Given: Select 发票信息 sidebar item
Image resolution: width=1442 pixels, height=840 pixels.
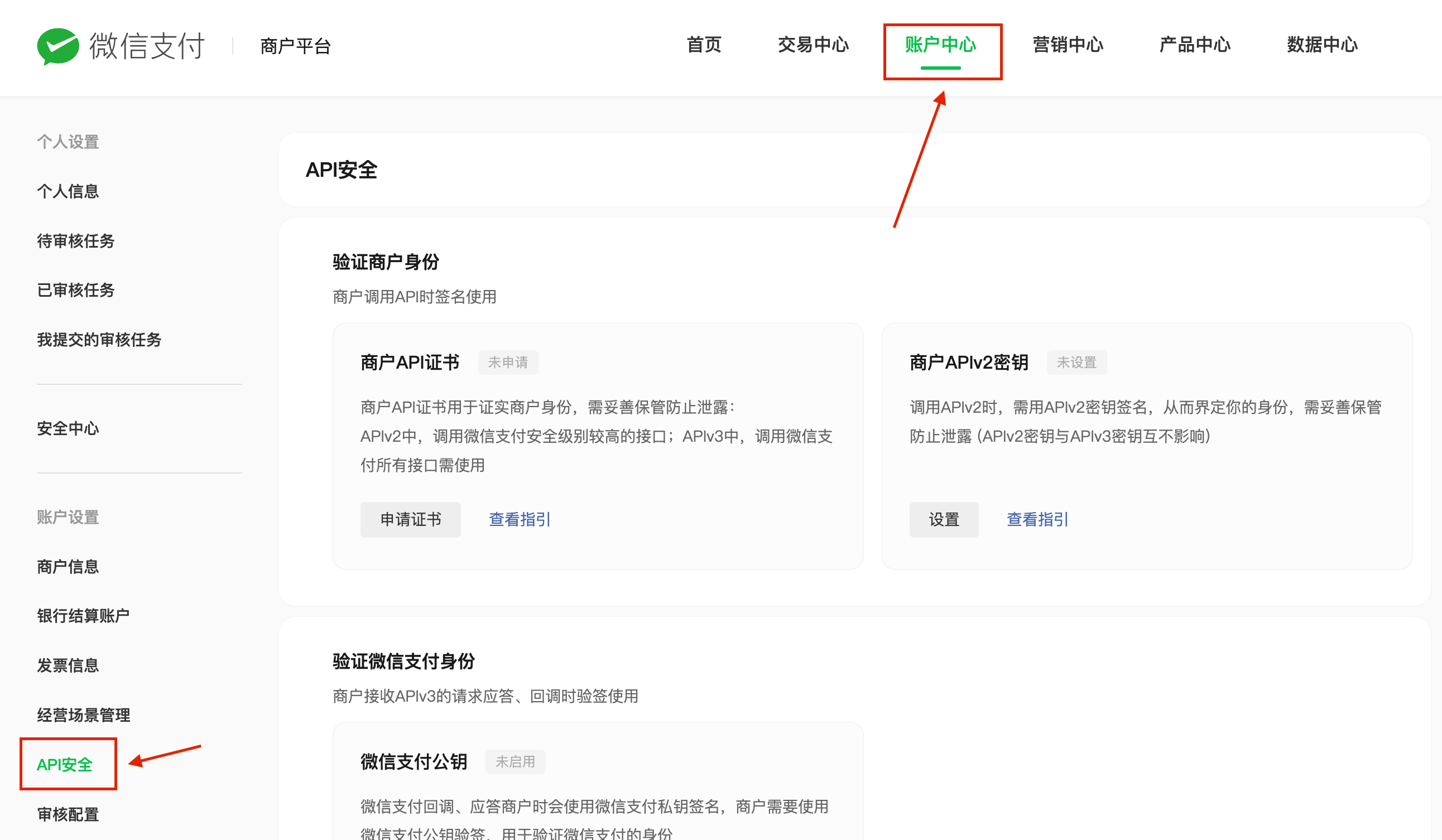Looking at the screenshot, I should click(x=68, y=665).
